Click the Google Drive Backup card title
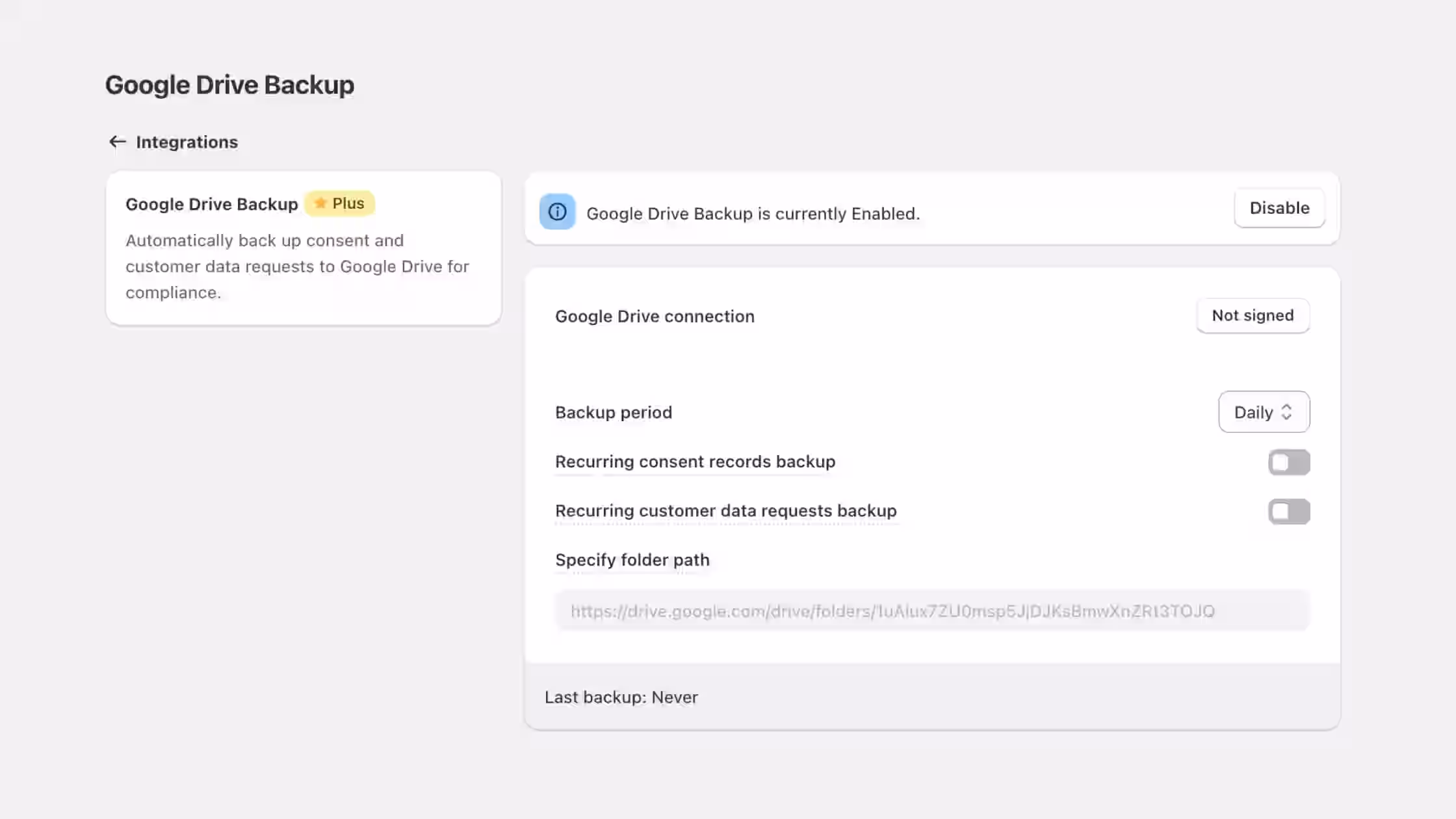 click(211, 204)
